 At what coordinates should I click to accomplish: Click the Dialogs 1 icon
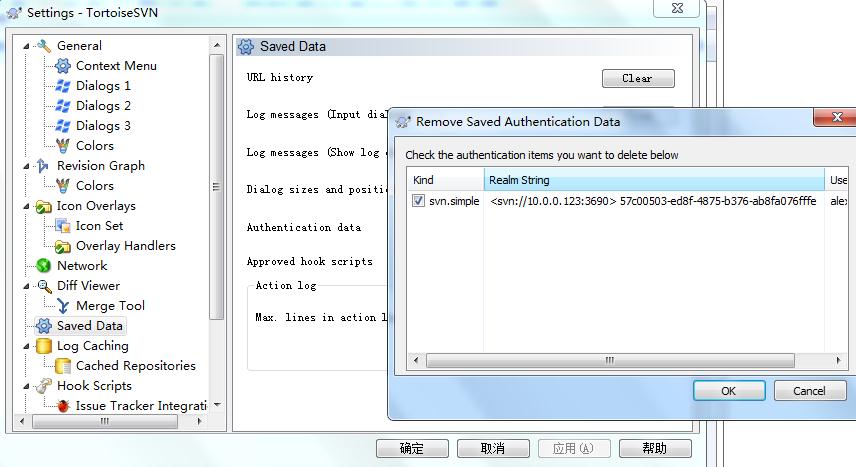point(63,86)
